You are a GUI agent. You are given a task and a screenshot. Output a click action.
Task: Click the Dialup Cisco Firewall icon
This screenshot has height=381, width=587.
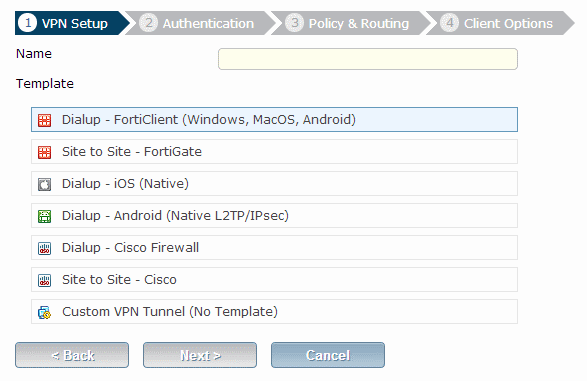pos(44,248)
